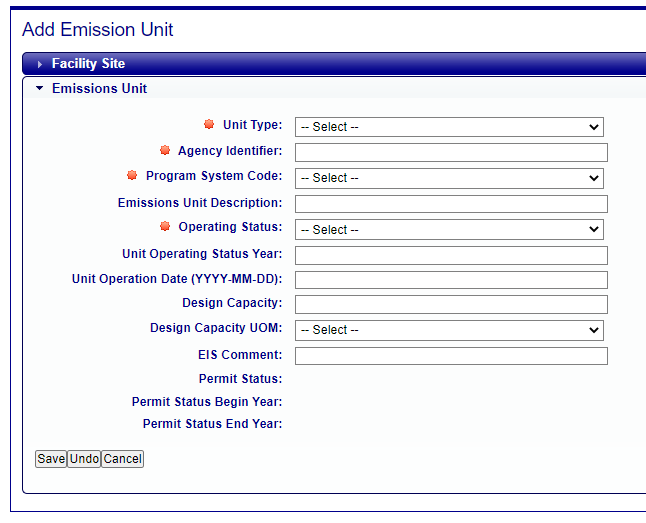Click the Save button

click(x=51, y=459)
